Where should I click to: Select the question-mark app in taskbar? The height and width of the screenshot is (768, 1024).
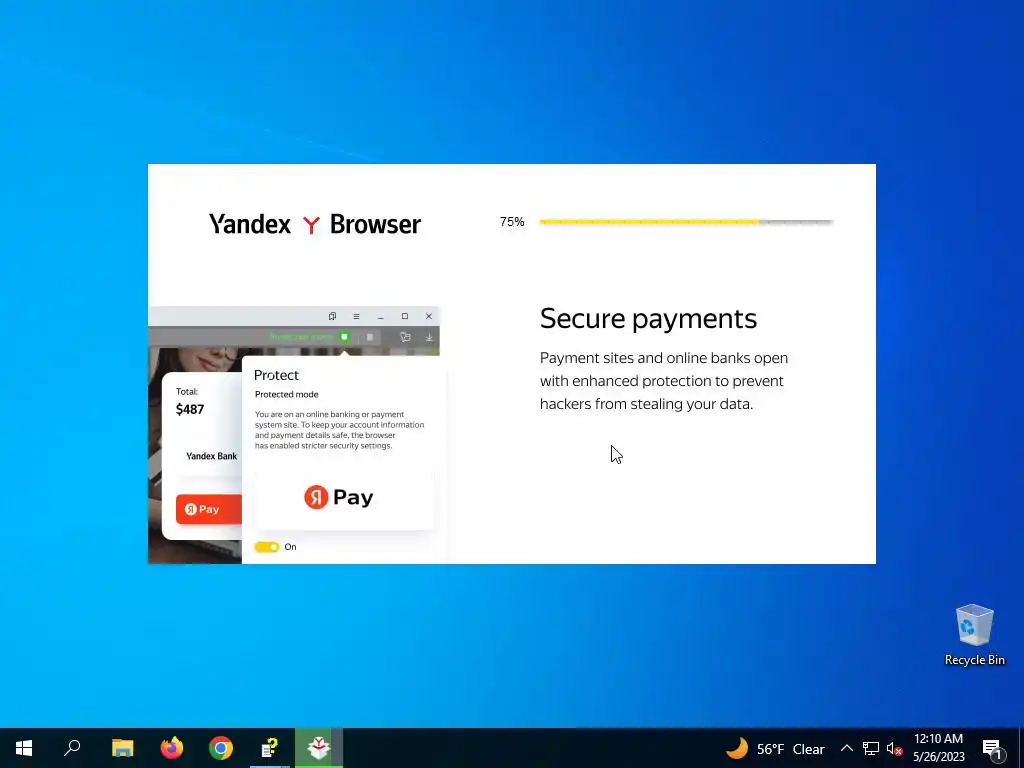270,748
